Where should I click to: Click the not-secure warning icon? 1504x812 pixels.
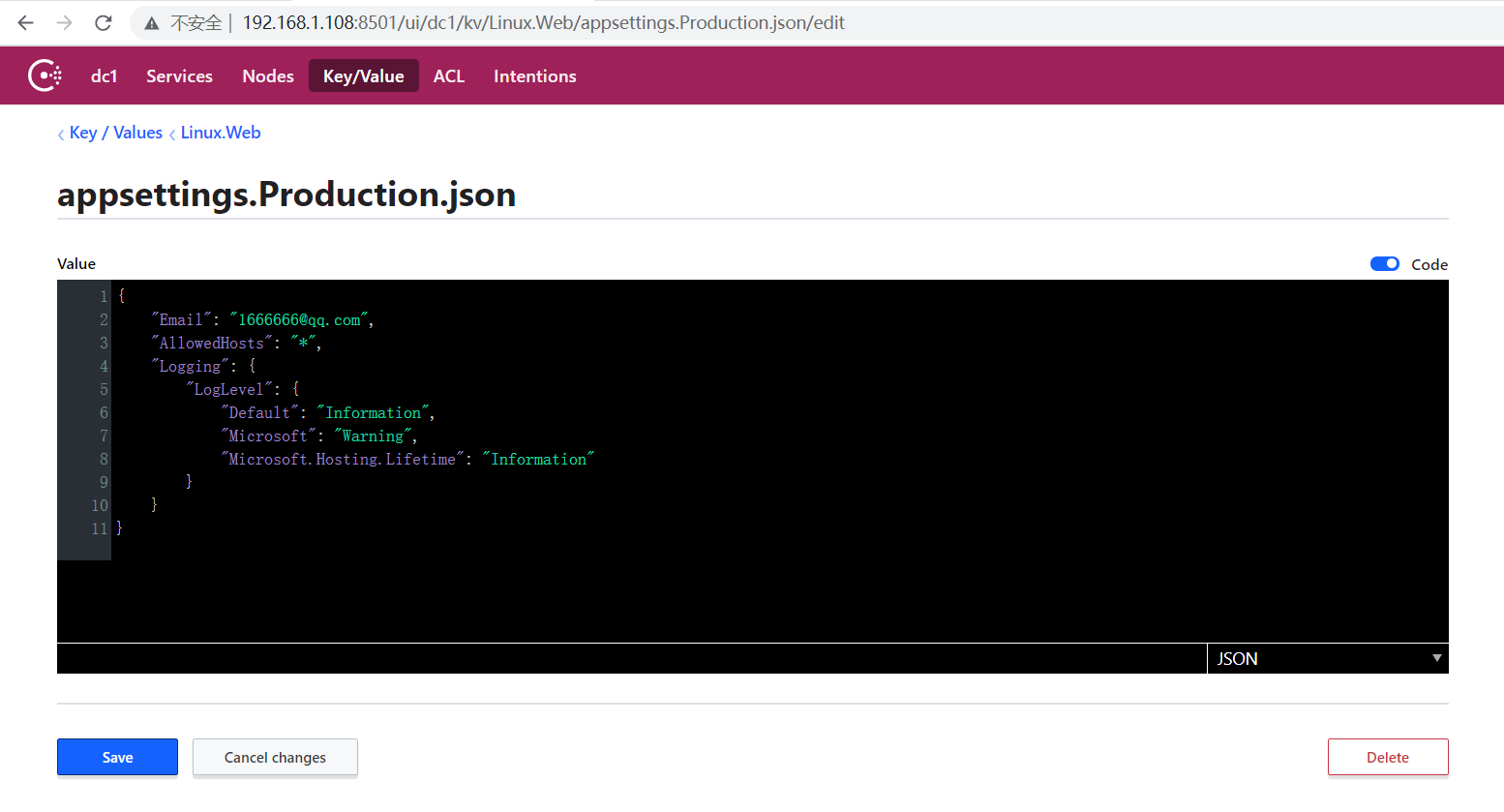(152, 23)
